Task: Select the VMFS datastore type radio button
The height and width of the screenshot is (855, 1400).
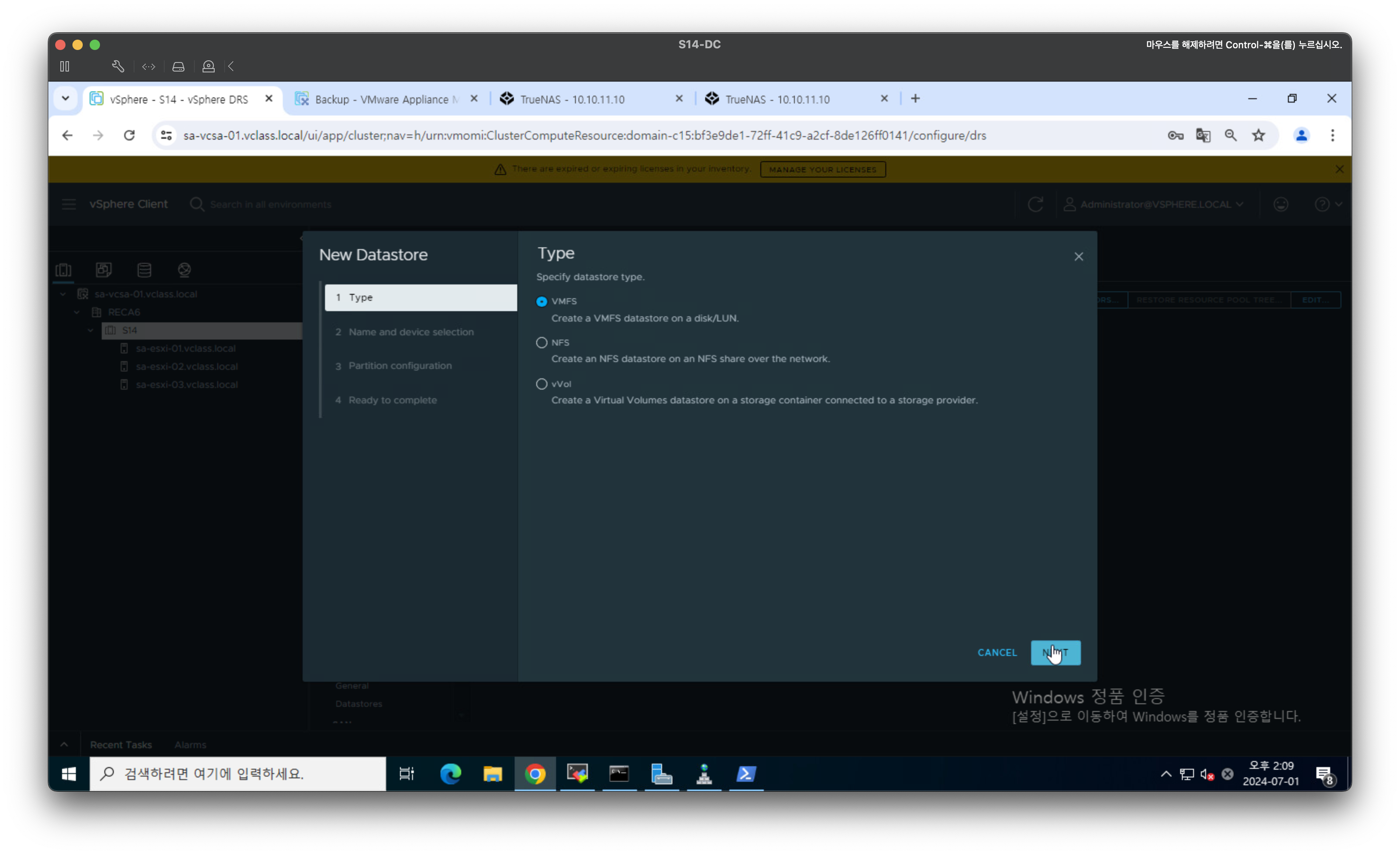Action: [x=541, y=302]
